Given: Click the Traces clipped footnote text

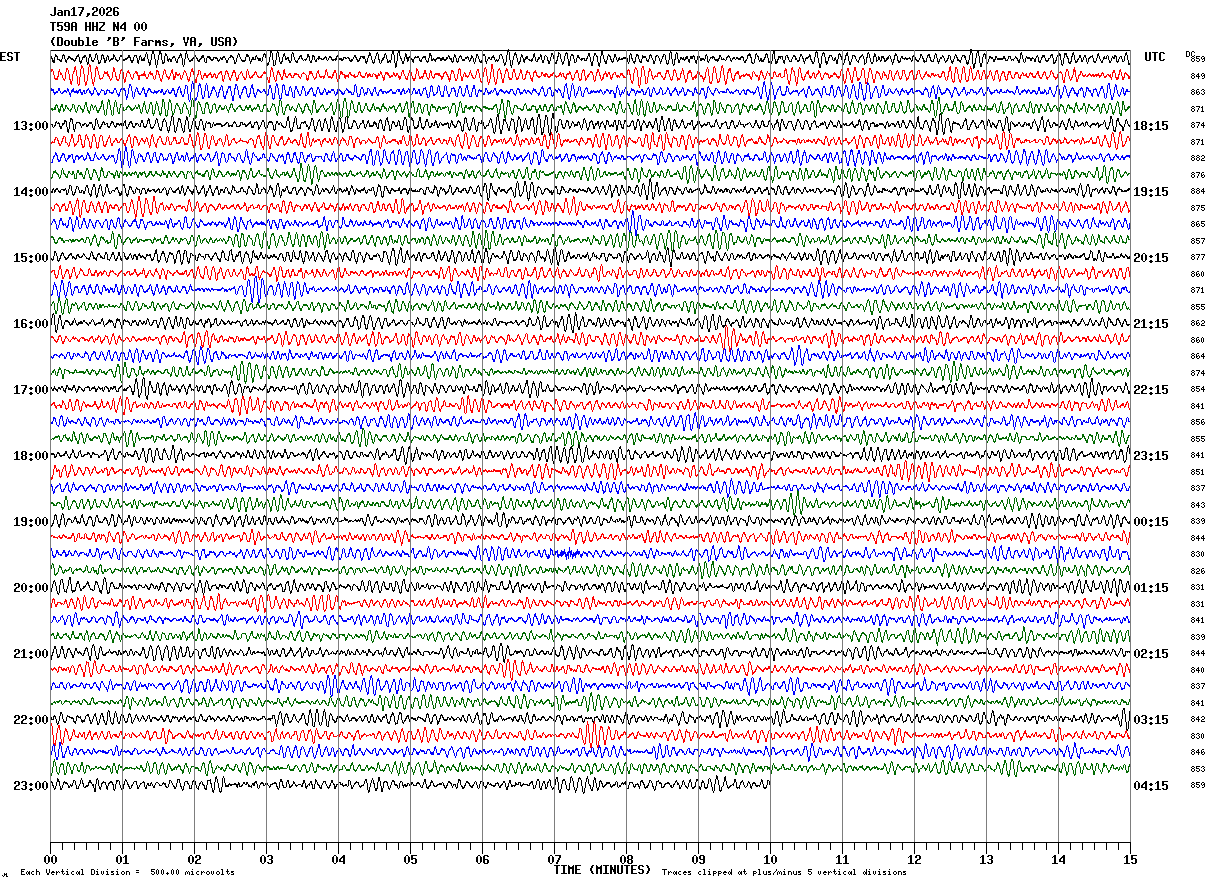Looking at the screenshot, I should [784, 873].
